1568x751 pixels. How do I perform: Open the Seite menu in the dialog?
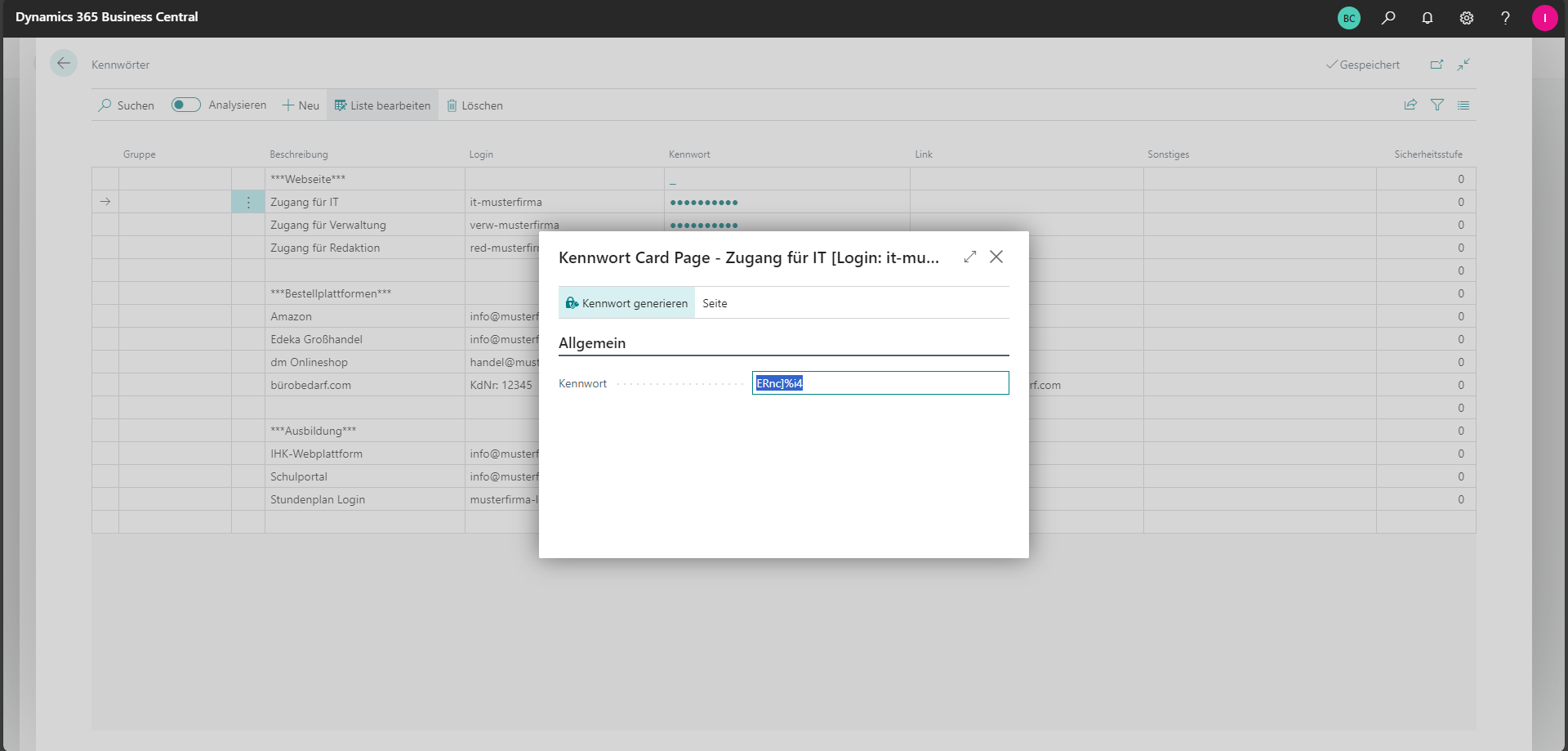[x=715, y=303]
